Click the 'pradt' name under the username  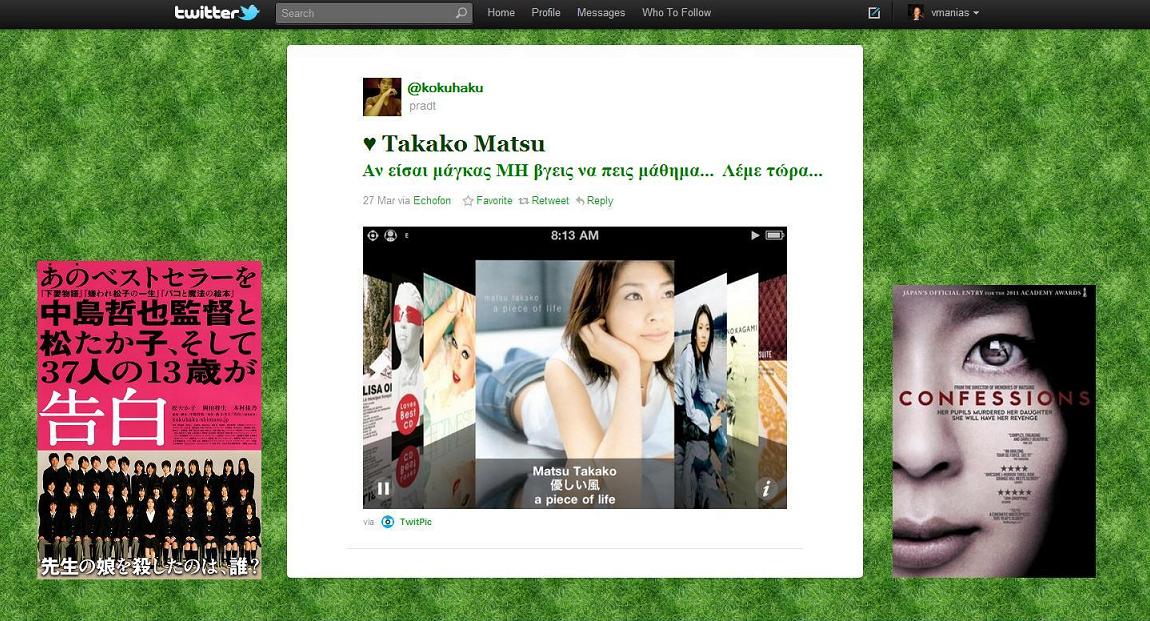click(x=422, y=106)
